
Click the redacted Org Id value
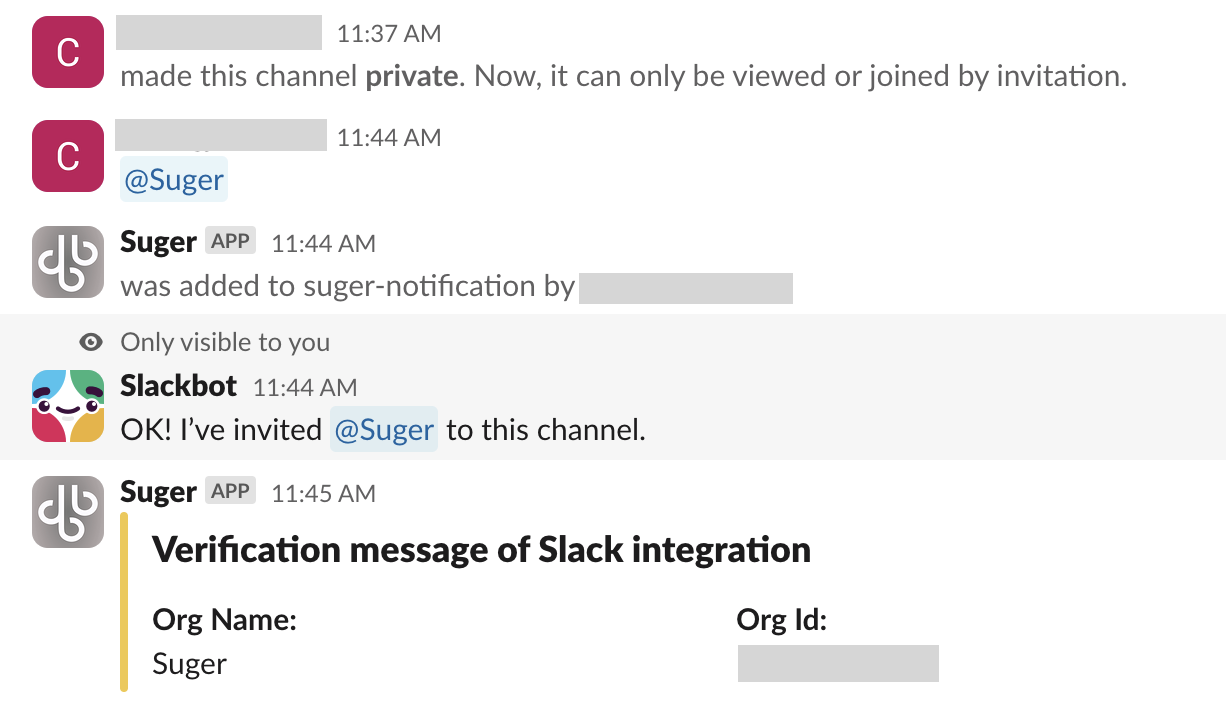click(838, 664)
